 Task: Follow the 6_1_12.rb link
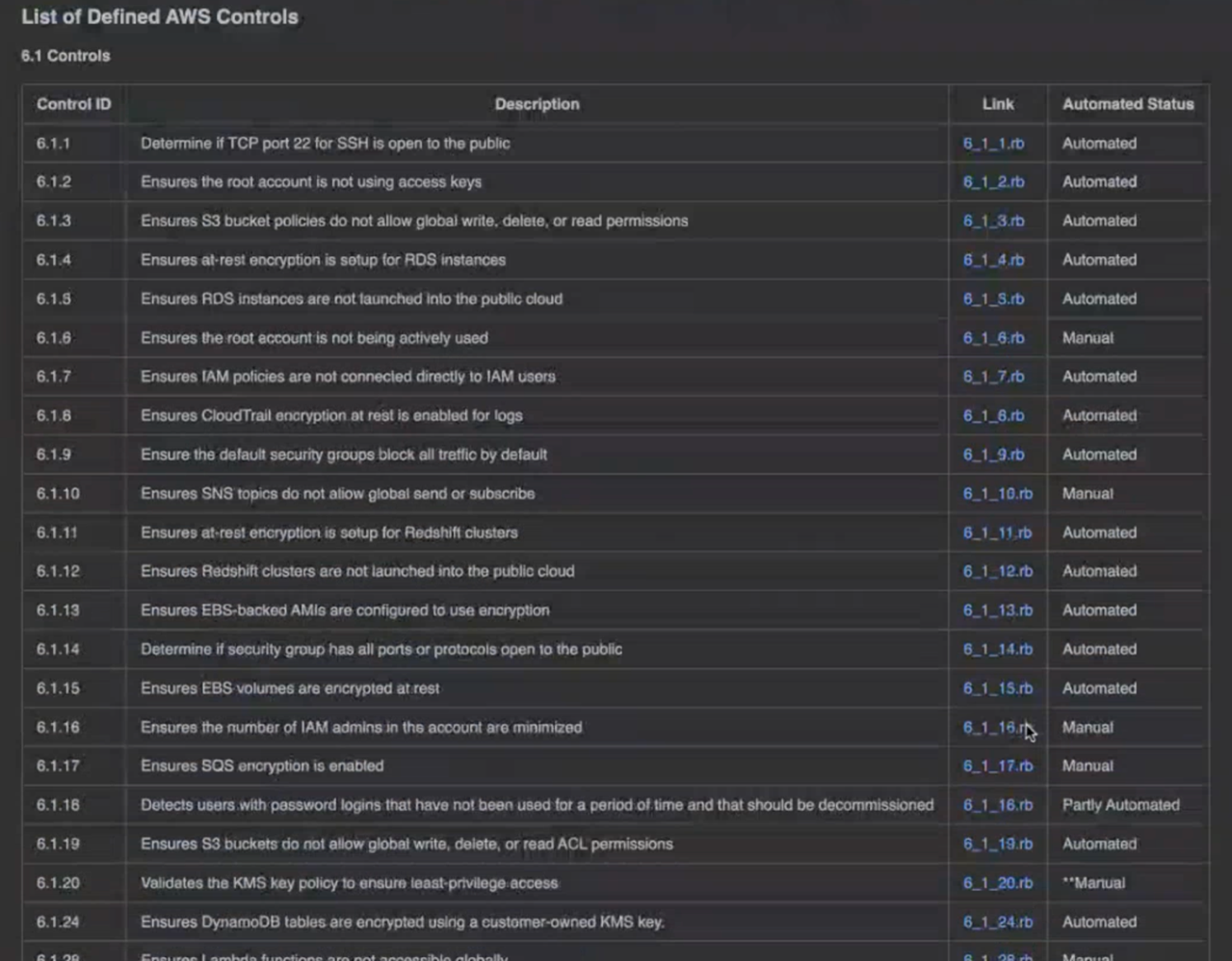997,571
